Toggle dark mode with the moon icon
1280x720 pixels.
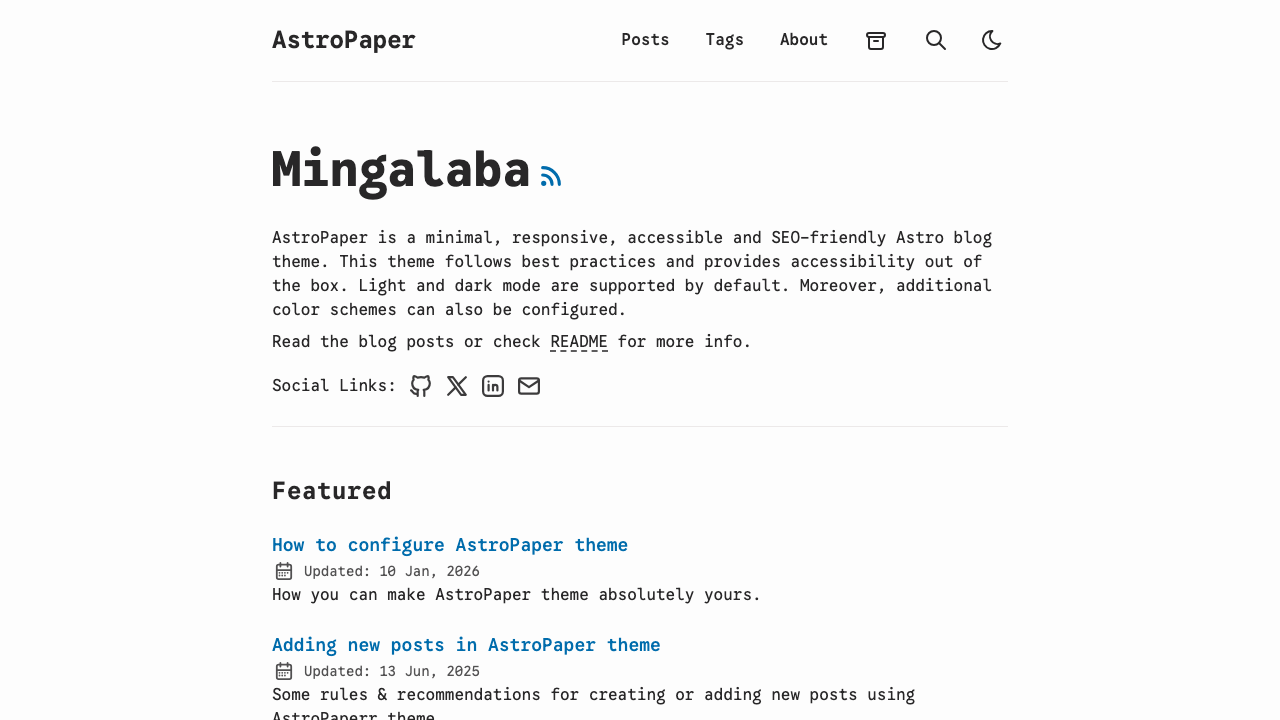989,40
